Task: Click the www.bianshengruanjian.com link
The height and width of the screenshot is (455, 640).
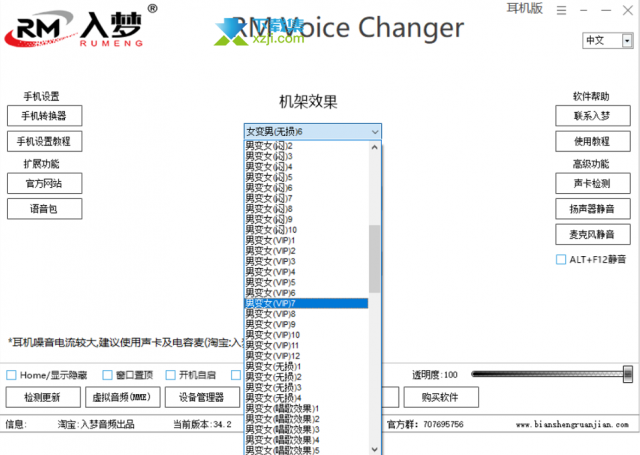Action: 572,424
